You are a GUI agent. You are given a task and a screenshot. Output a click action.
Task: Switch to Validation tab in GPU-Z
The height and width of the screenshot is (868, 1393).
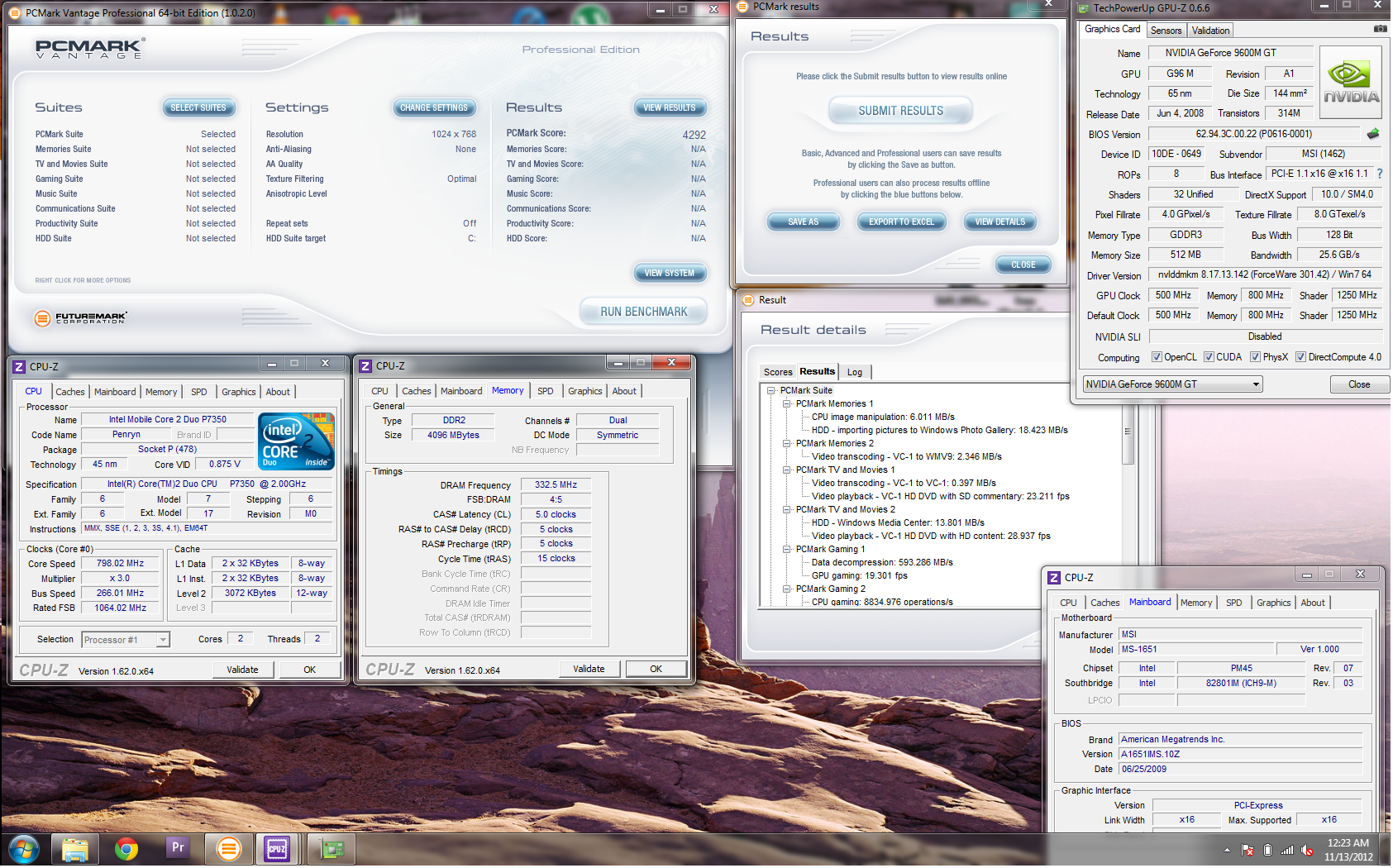(1211, 31)
